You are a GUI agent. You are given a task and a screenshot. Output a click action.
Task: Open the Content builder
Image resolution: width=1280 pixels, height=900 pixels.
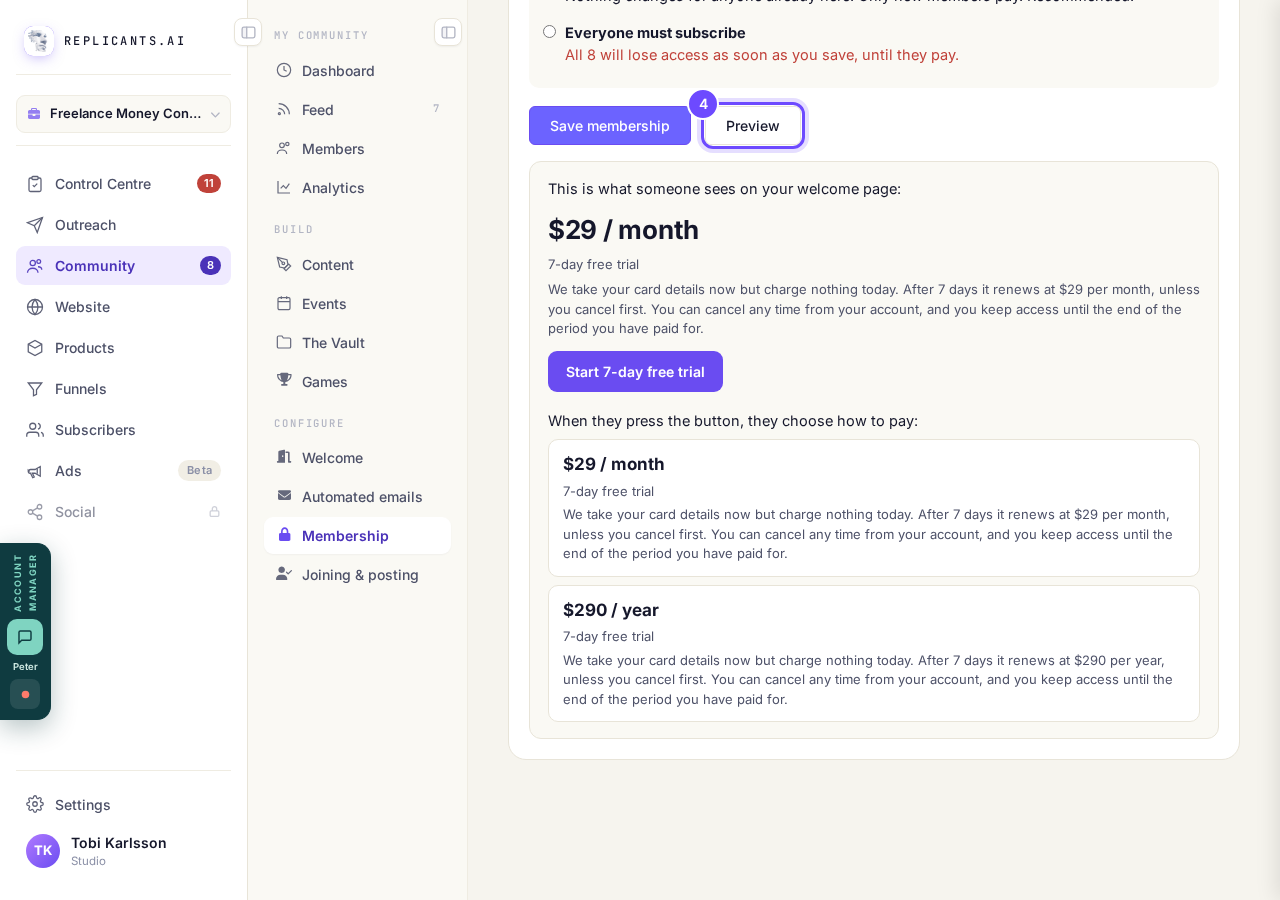pos(357,264)
